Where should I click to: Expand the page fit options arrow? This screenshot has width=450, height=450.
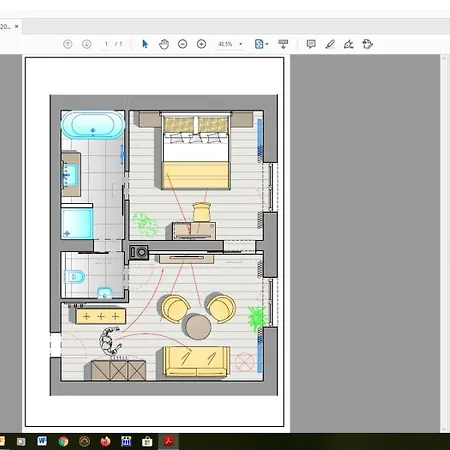[x=267, y=44]
